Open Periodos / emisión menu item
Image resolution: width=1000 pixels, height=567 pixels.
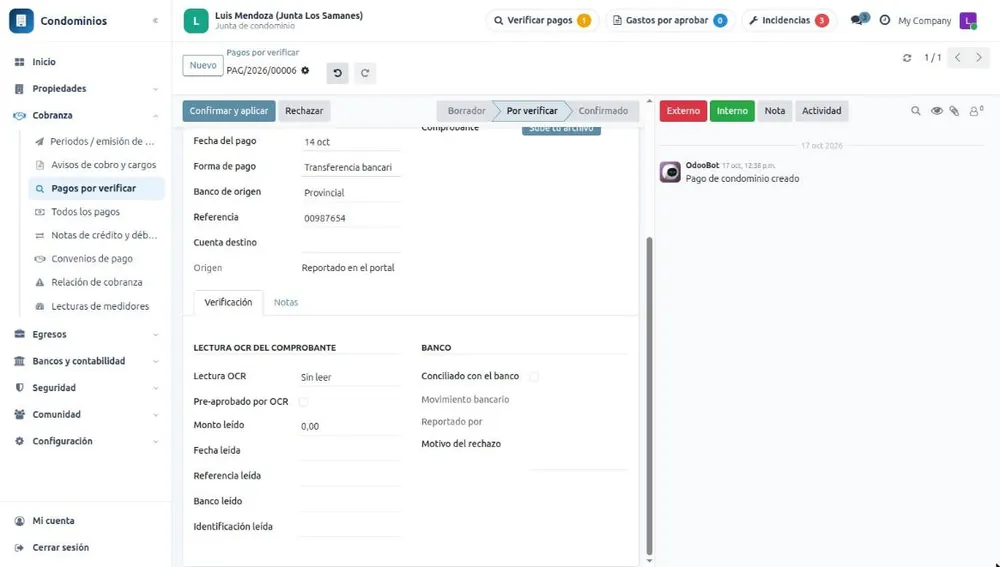[x=96, y=142]
